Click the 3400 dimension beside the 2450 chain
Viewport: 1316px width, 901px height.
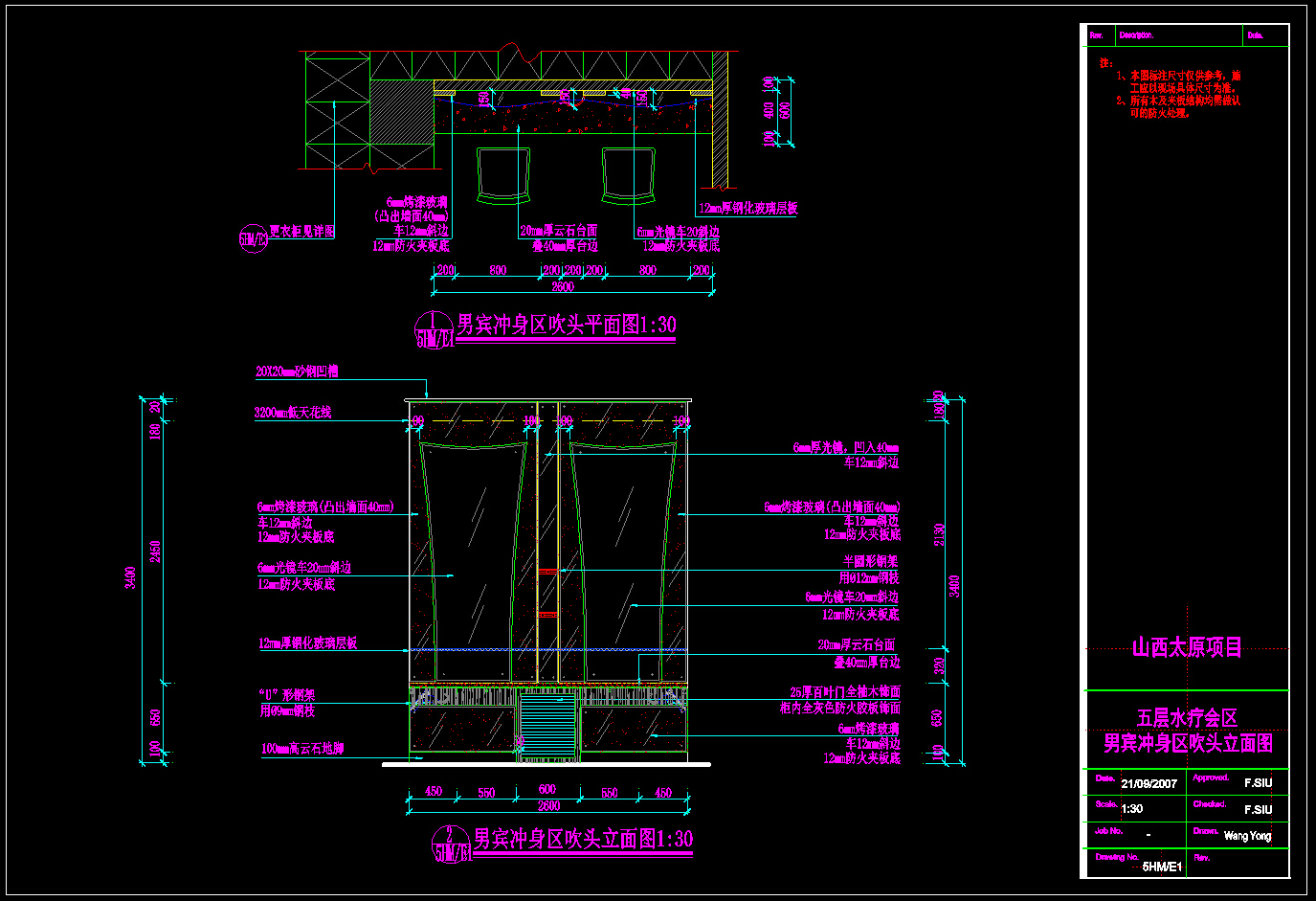click(131, 578)
